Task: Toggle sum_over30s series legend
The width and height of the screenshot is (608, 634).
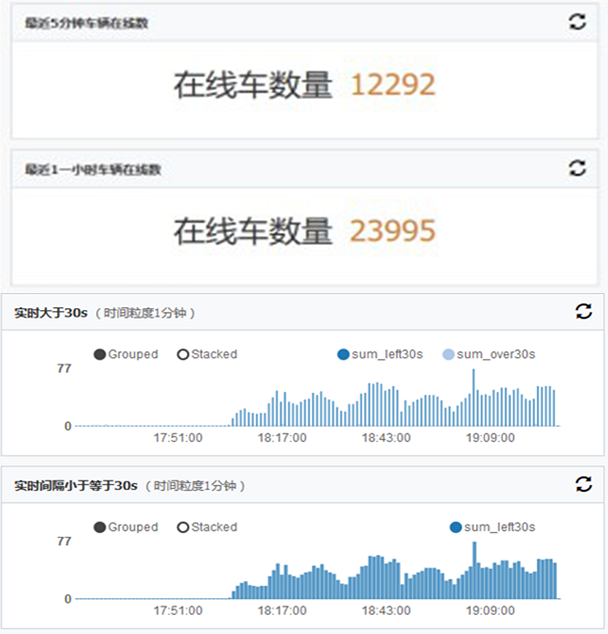Action: [489, 355]
